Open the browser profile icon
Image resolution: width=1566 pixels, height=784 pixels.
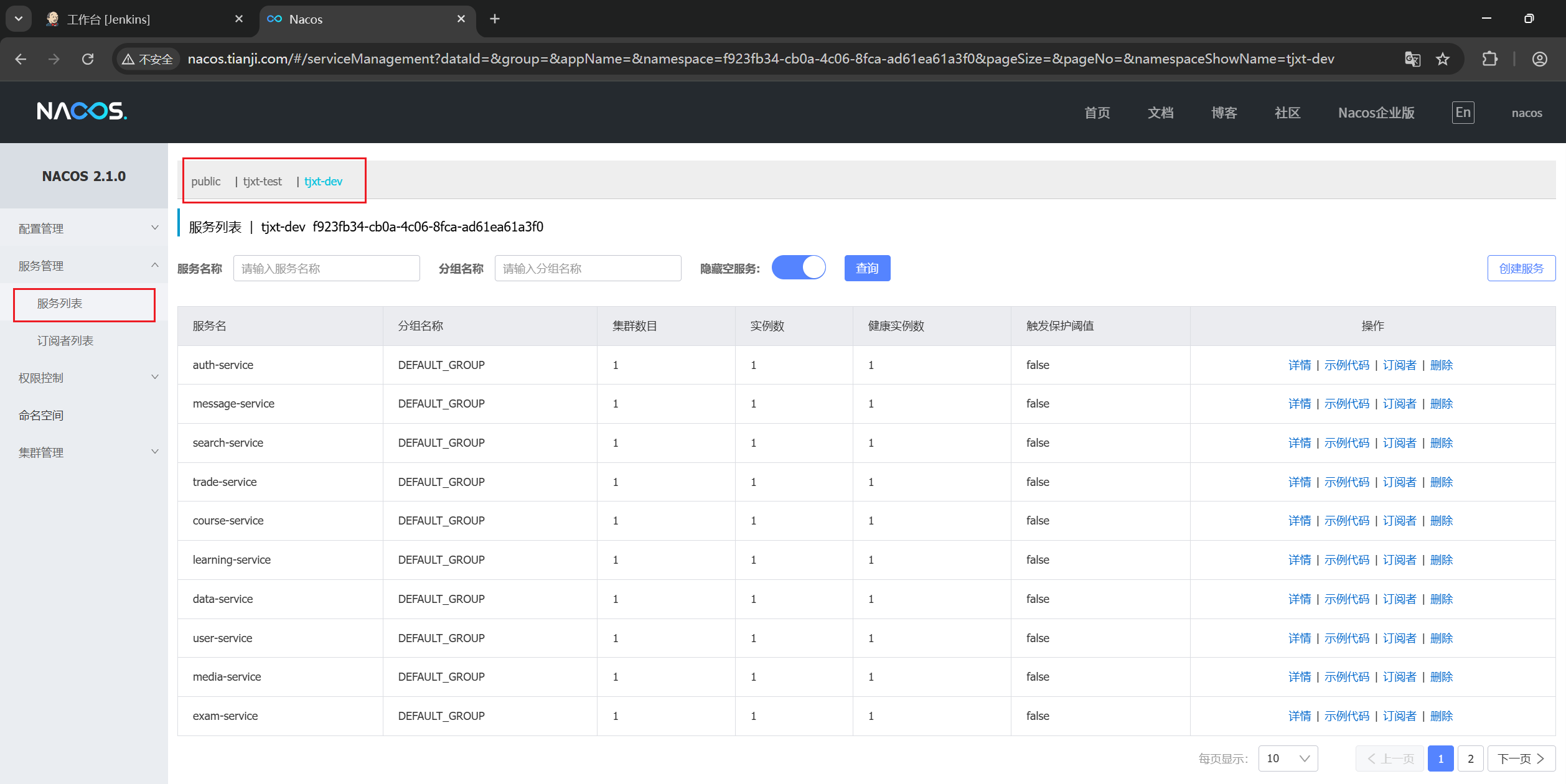pos(1539,59)
